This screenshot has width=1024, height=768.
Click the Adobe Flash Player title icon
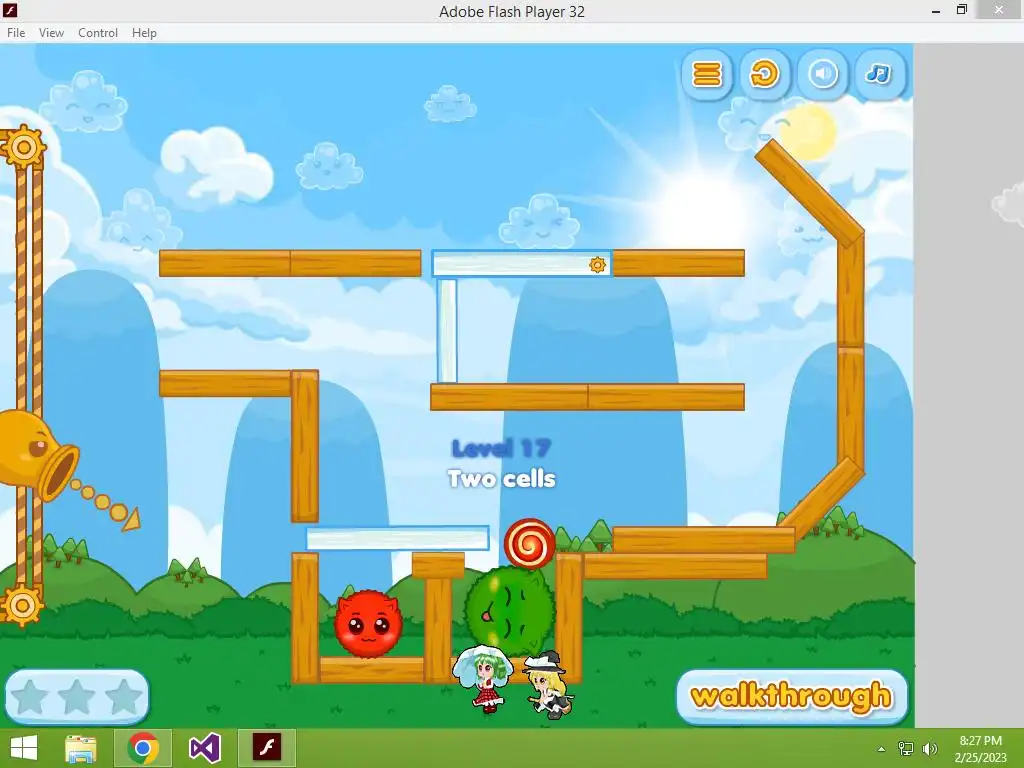click(9, 10)
